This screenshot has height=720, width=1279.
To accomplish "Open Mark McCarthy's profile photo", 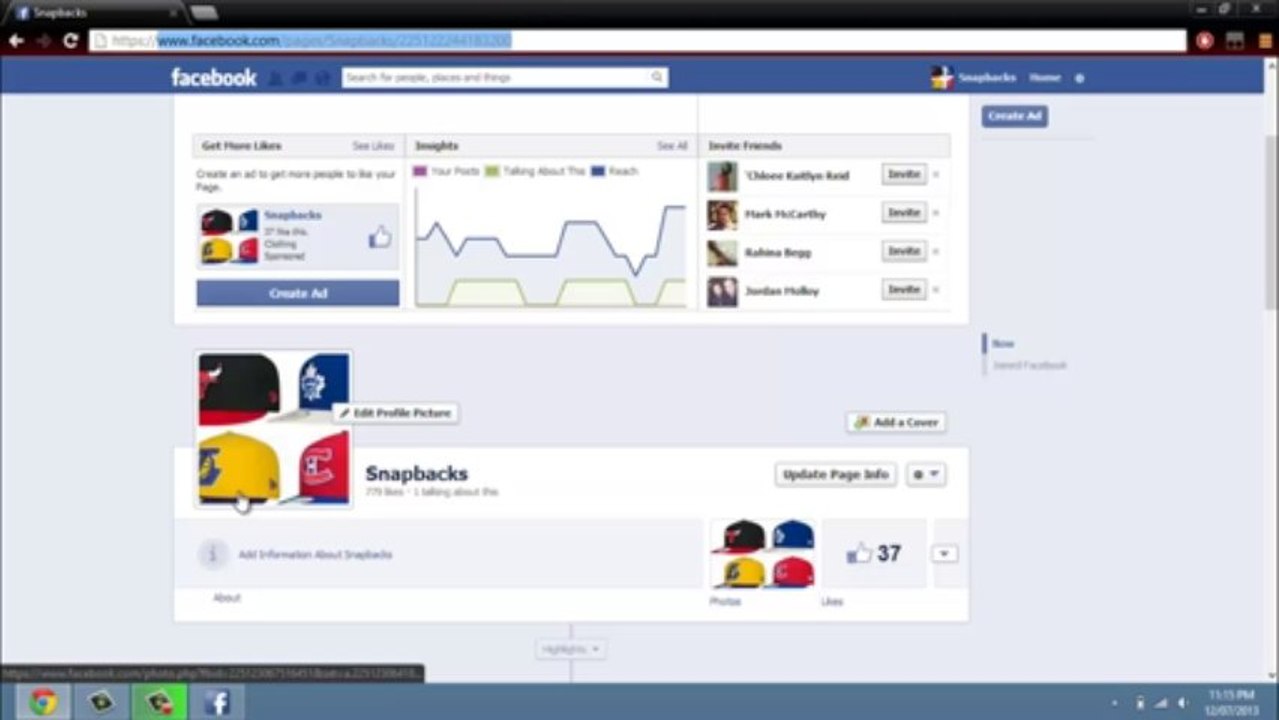I will click(x=722, y=215).
